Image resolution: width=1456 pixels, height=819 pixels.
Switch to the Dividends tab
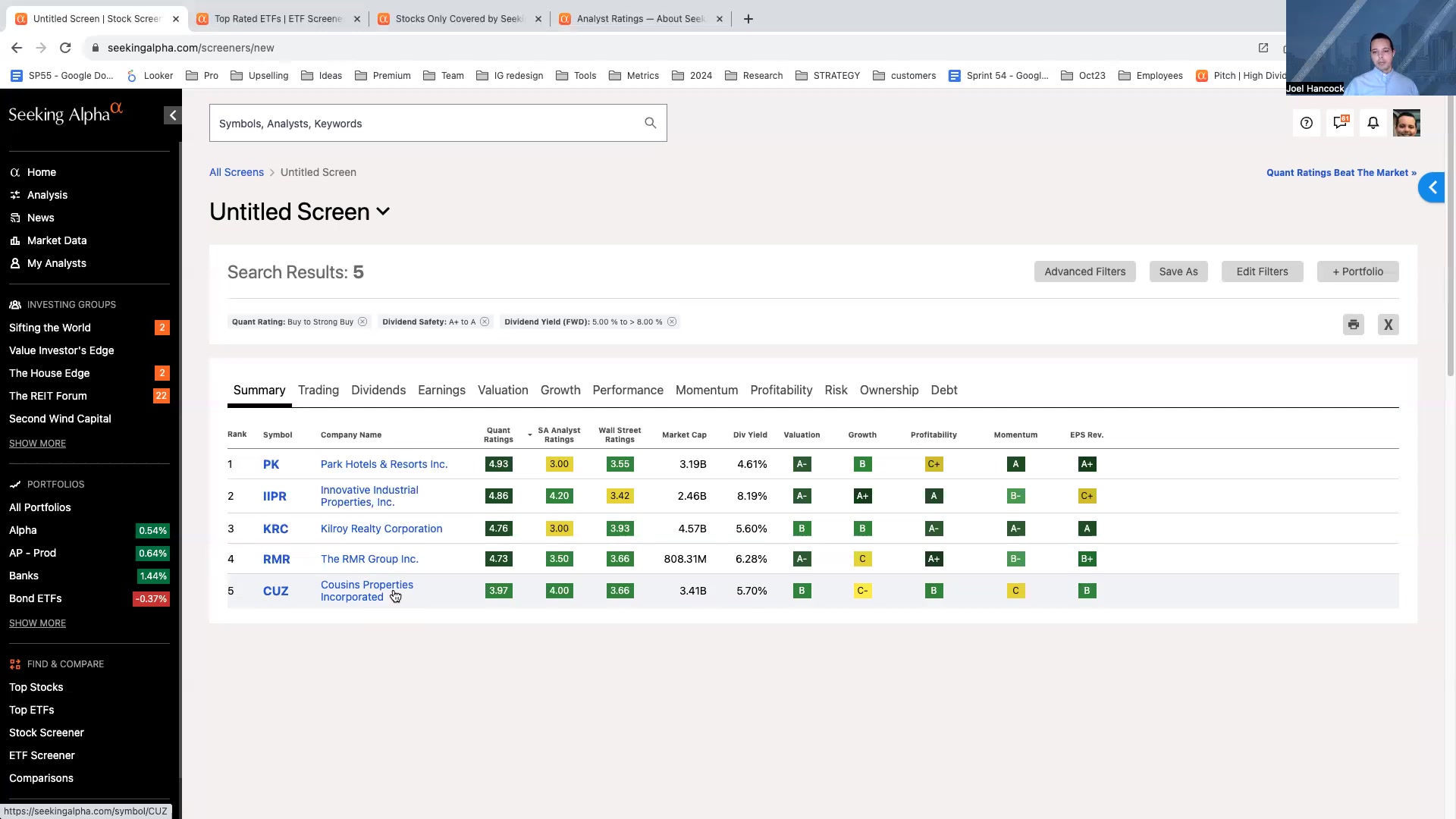pyautogui.click(x=378, y=390)
